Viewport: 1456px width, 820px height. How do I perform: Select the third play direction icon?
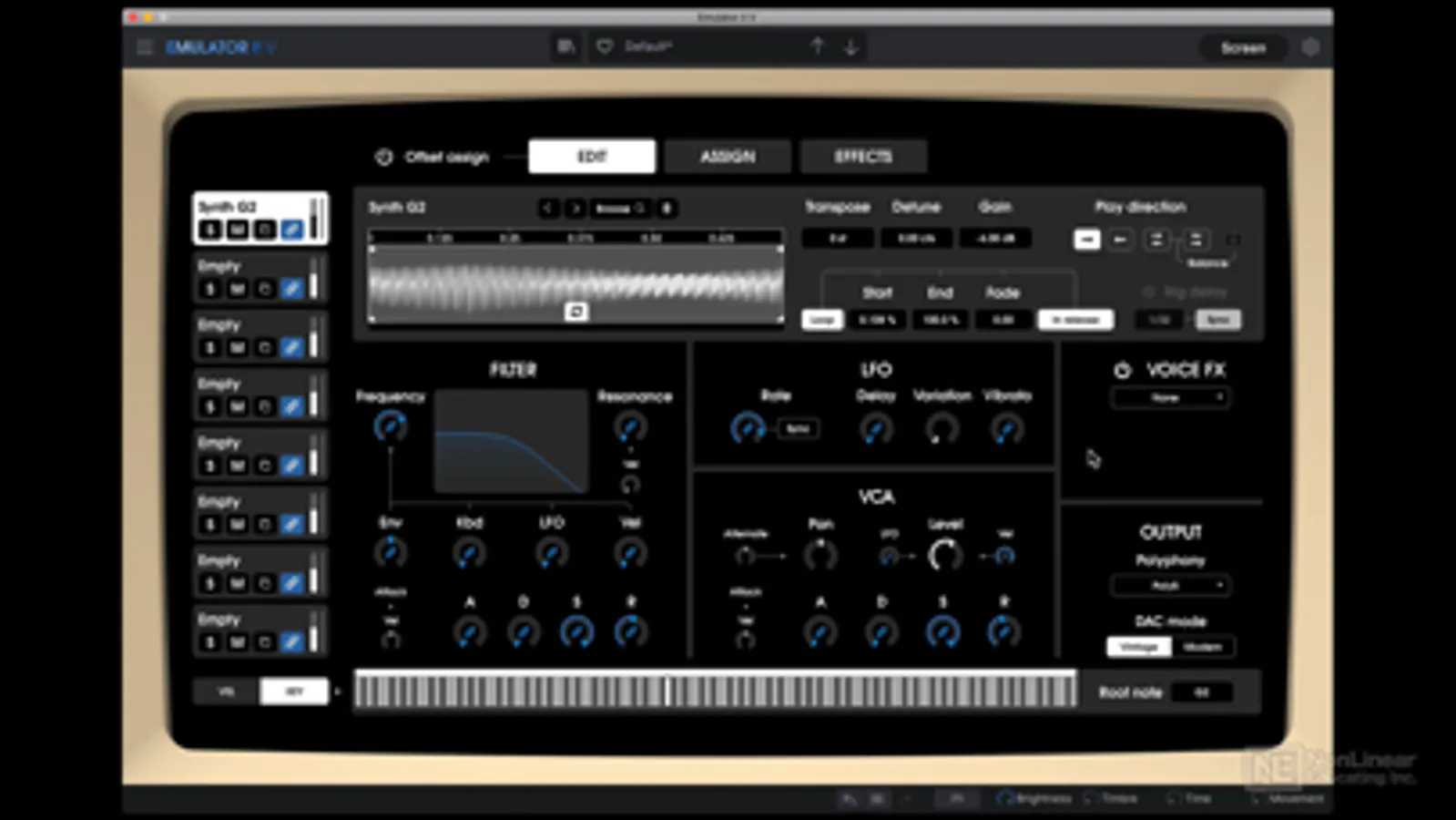point(1156,240)
